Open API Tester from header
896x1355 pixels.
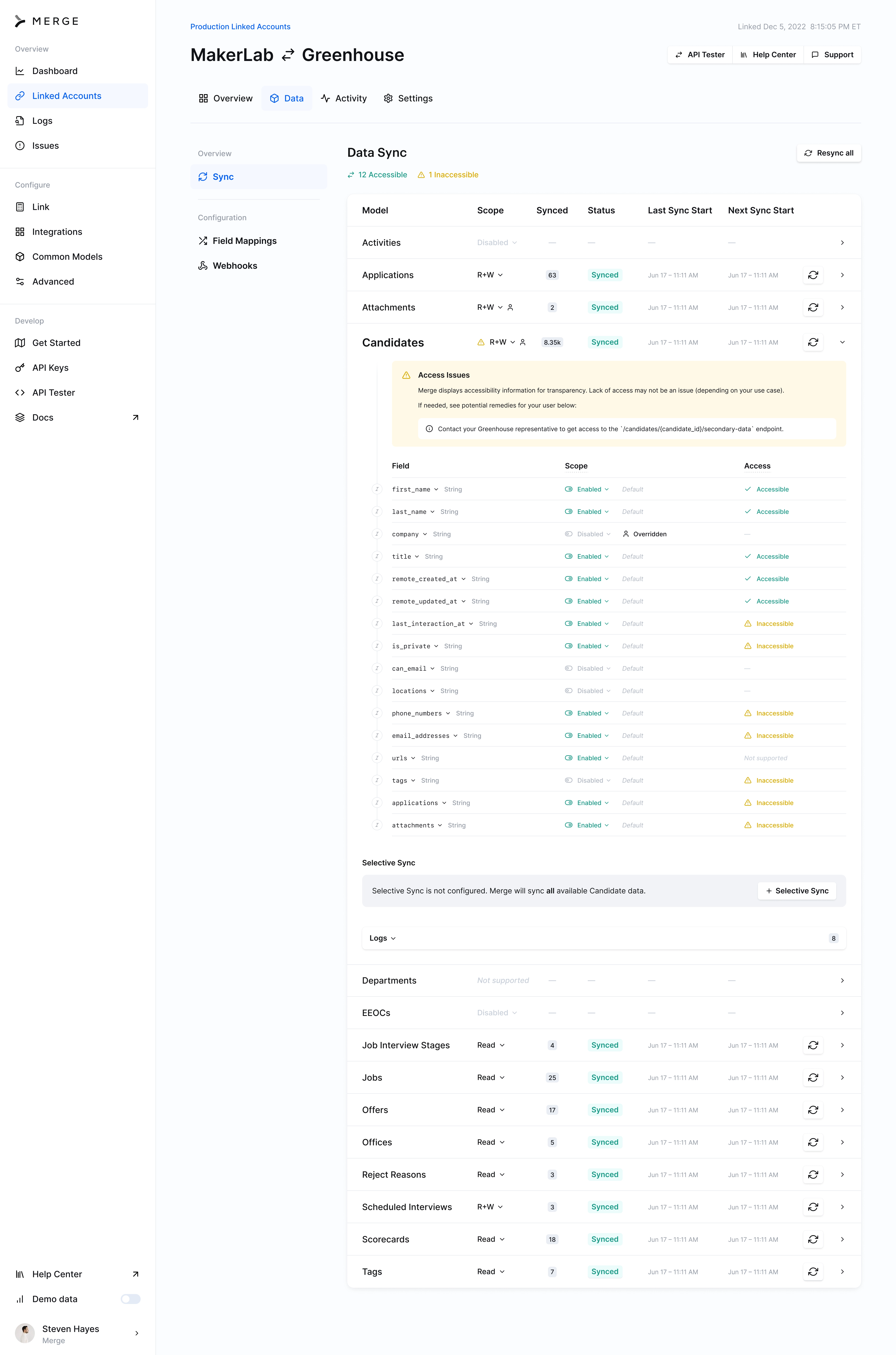700,55
